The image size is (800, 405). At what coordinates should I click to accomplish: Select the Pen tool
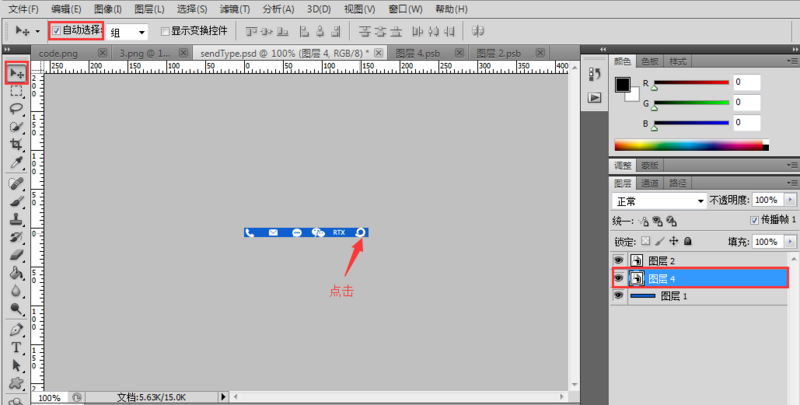pos(16,330)
